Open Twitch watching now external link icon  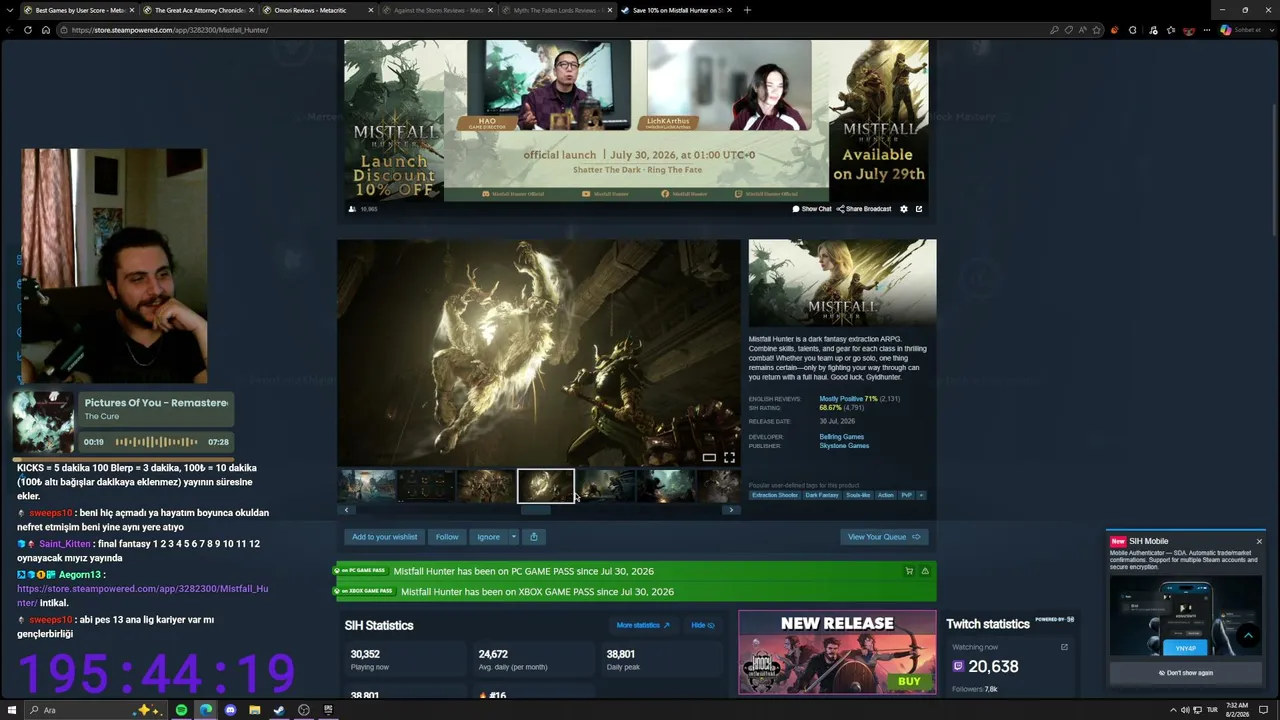tap(1064, 647)
